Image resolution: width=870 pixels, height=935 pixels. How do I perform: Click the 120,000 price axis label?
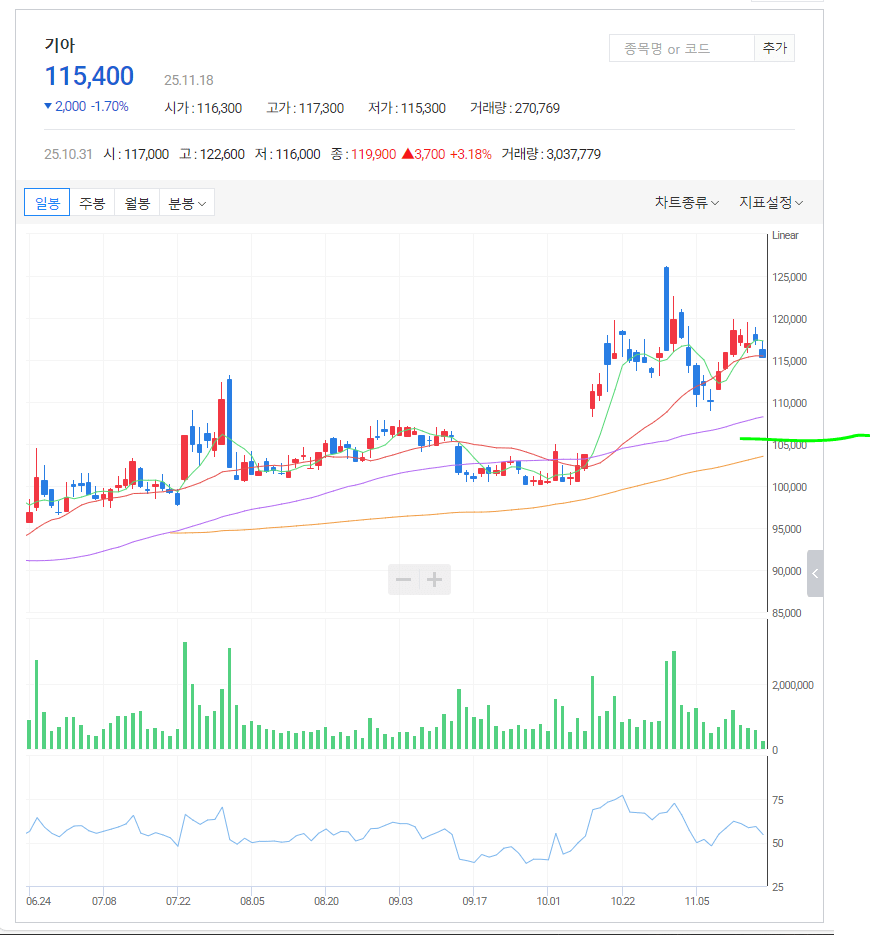(789, 319)
